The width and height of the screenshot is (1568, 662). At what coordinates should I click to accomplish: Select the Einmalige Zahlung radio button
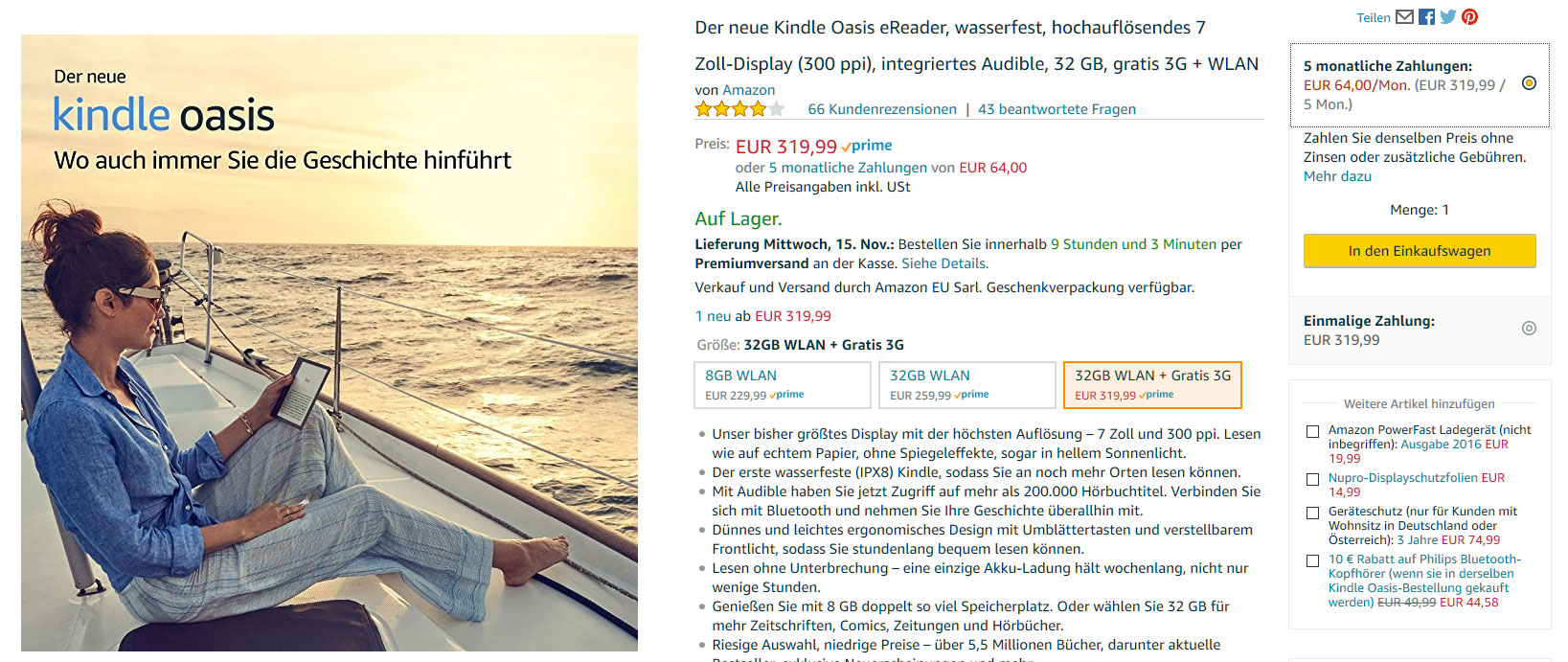point(1529,328)
